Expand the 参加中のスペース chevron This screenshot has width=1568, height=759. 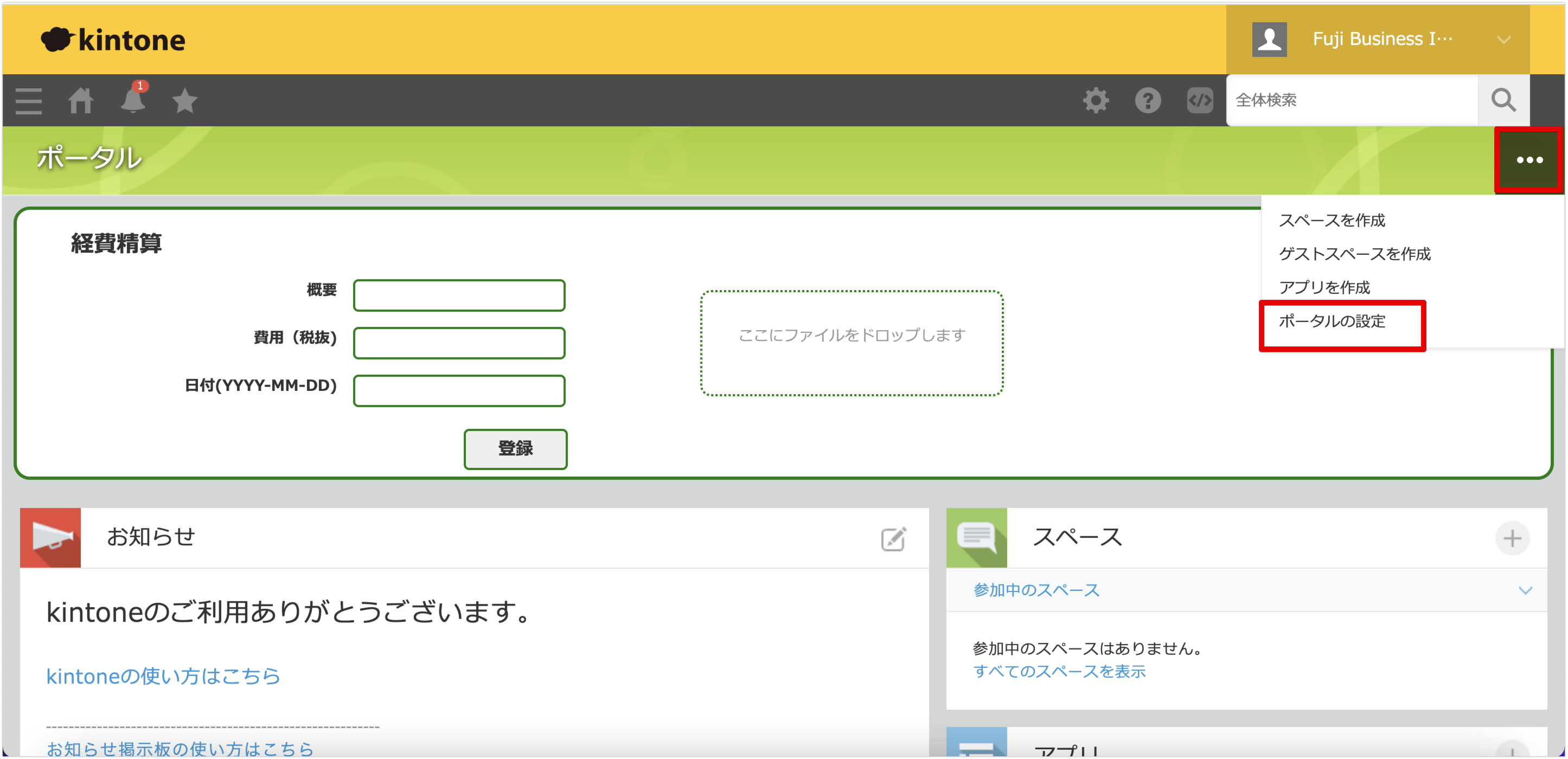pos(1525,590)
